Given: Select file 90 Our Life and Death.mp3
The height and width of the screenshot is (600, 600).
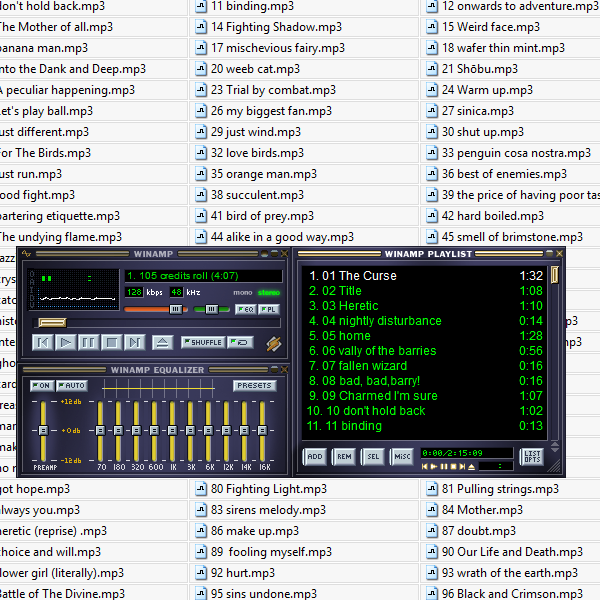Looking at the screenshot, I should click(512, 552).
